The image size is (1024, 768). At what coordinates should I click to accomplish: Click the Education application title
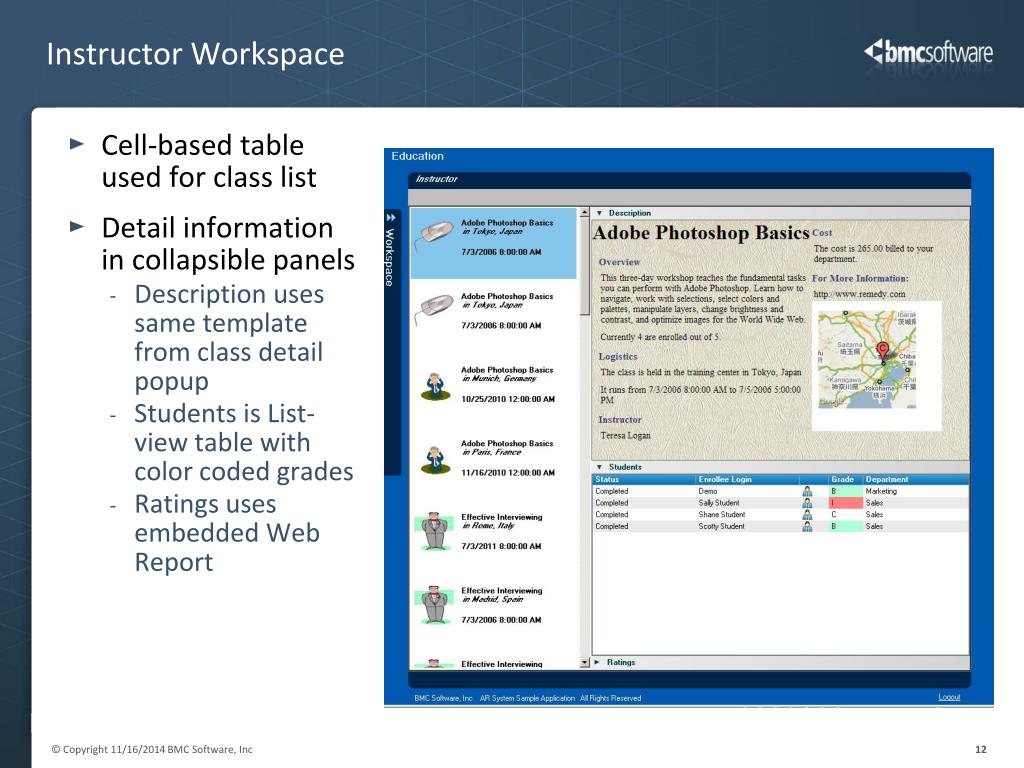[417, 156]
